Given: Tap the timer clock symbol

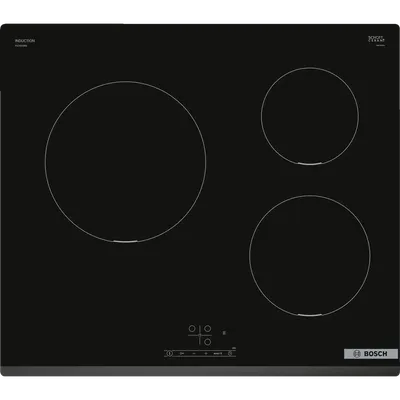Looking at the screenshot, I should click(x=230, y=353).
